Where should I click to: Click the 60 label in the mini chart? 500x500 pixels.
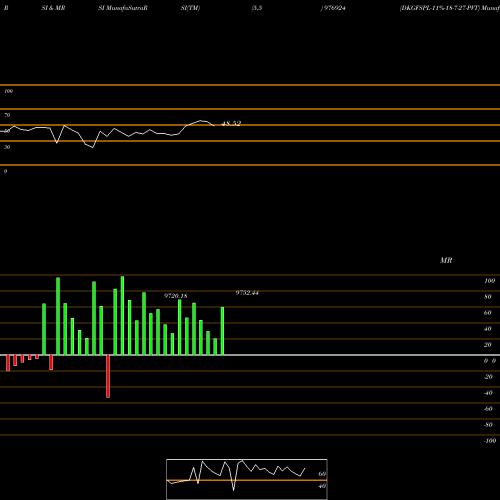coord(322,474)
